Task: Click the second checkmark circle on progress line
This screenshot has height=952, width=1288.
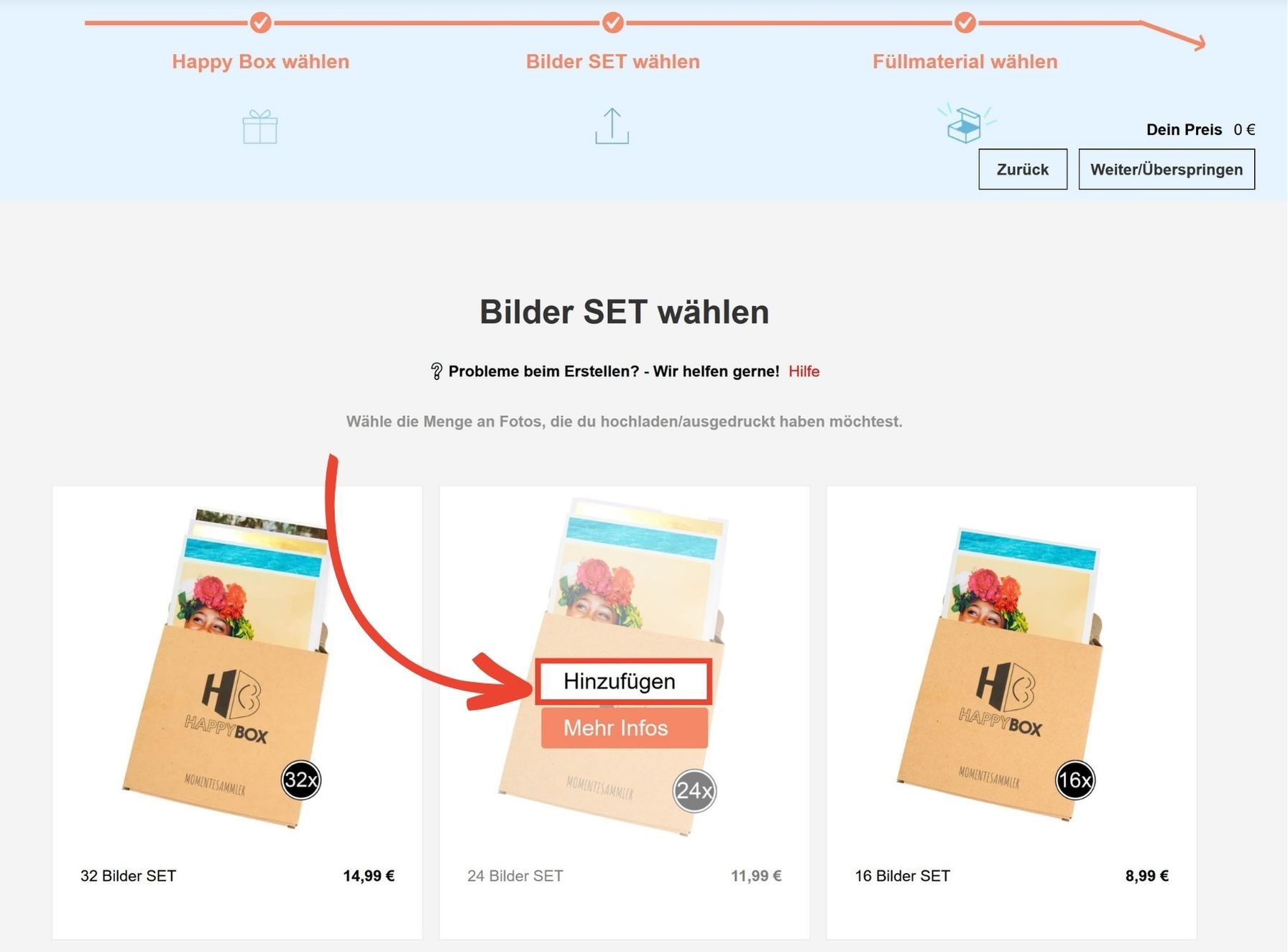Action: tap(612, 23)
